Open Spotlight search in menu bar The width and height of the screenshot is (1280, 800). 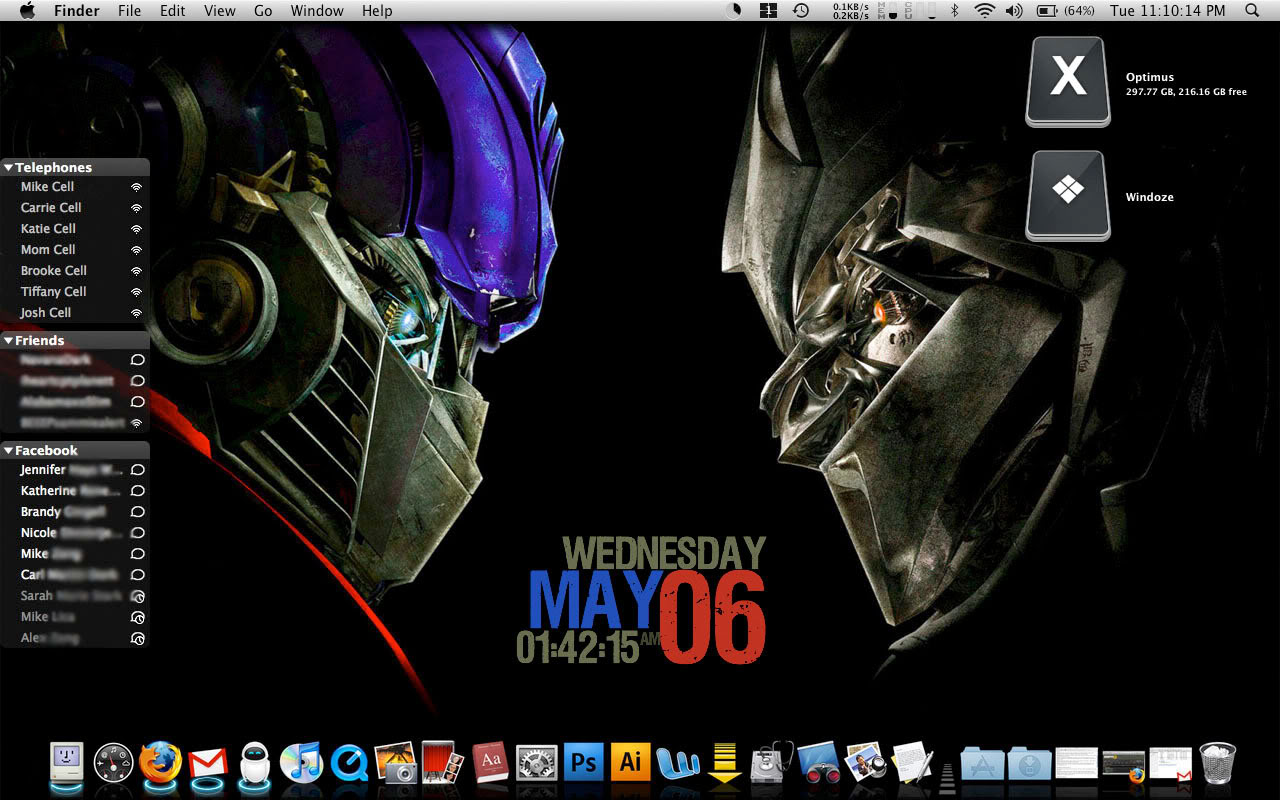(x=1252, y=10)
